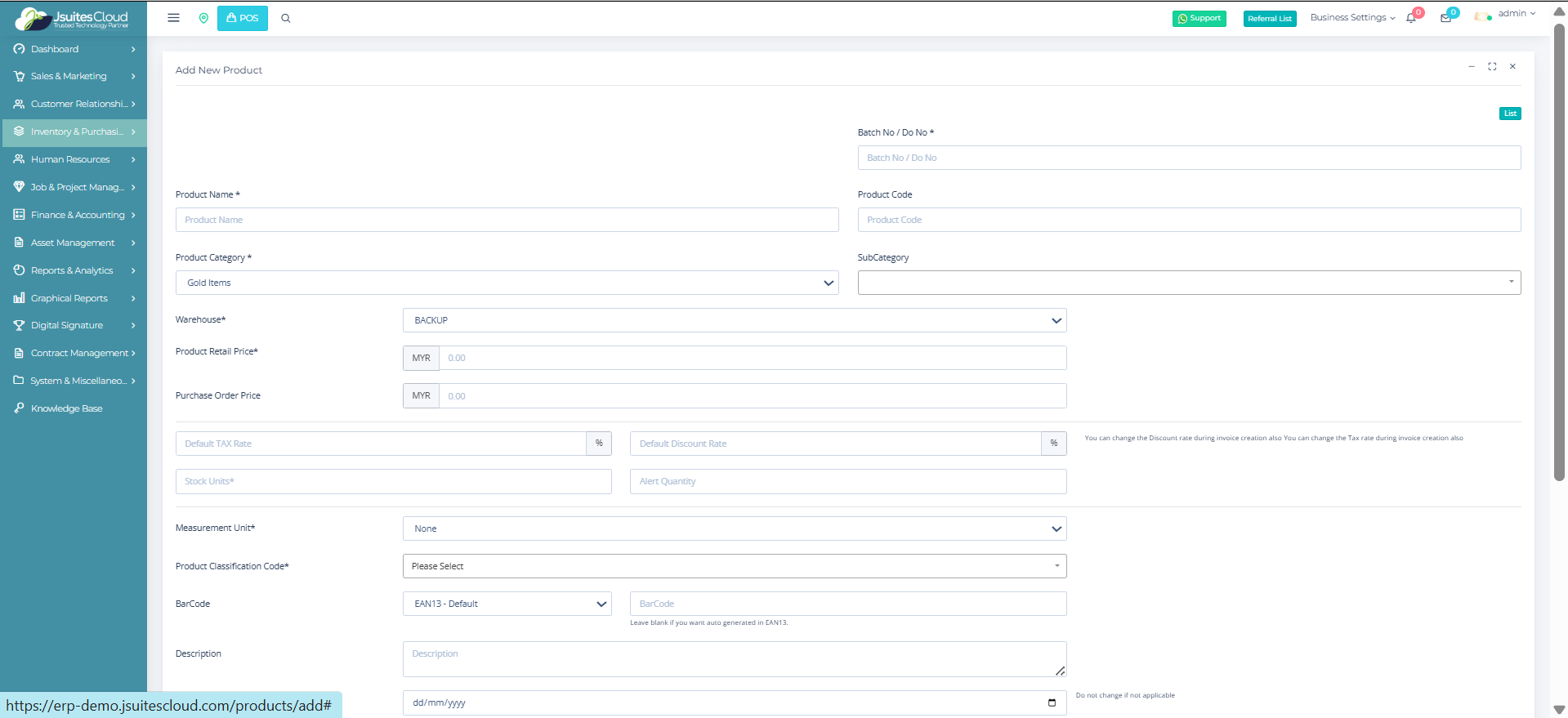Click the List button
The width and height of the screenshot is (1568, 718).
click(x=1509, y=114)
